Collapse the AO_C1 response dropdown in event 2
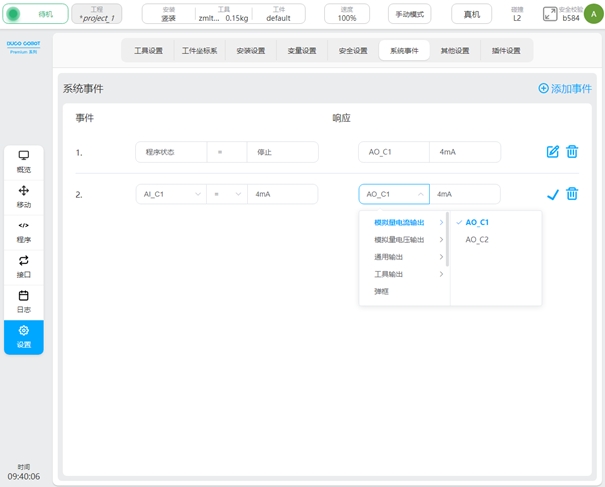The height and width of the screenshot is (487, 605). [394, 194]
